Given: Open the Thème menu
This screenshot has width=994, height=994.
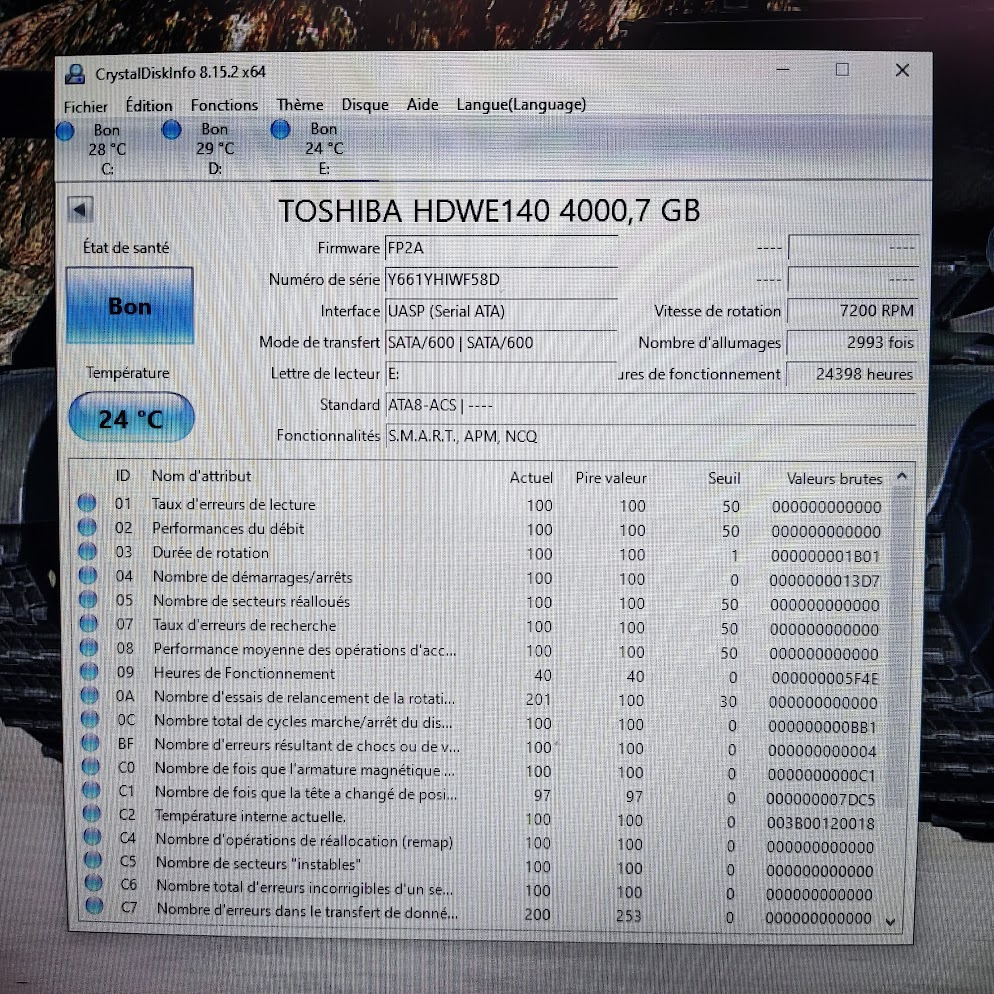Looking at the screenshot, I should tap(300, 104).
